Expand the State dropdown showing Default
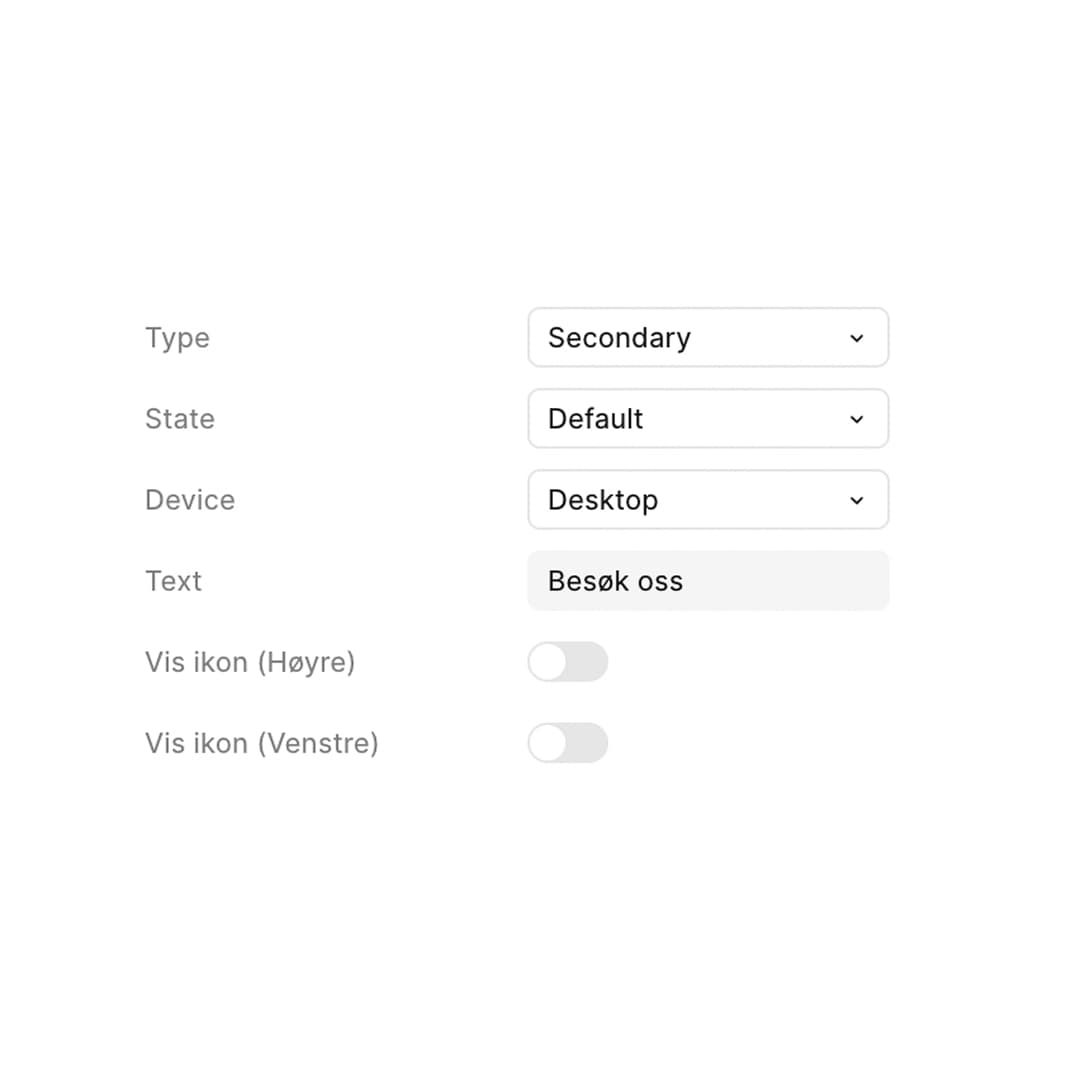1080x1080 pixels. point(708,419)
